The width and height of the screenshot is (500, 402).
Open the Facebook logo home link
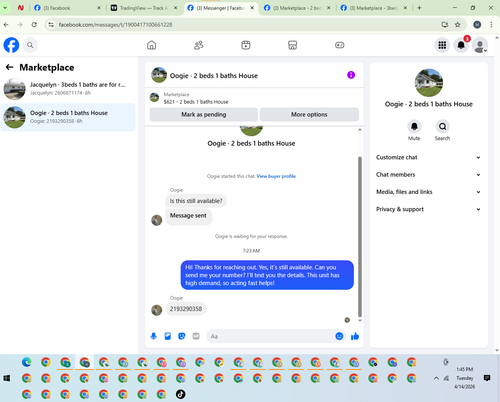tap(11, 45)
